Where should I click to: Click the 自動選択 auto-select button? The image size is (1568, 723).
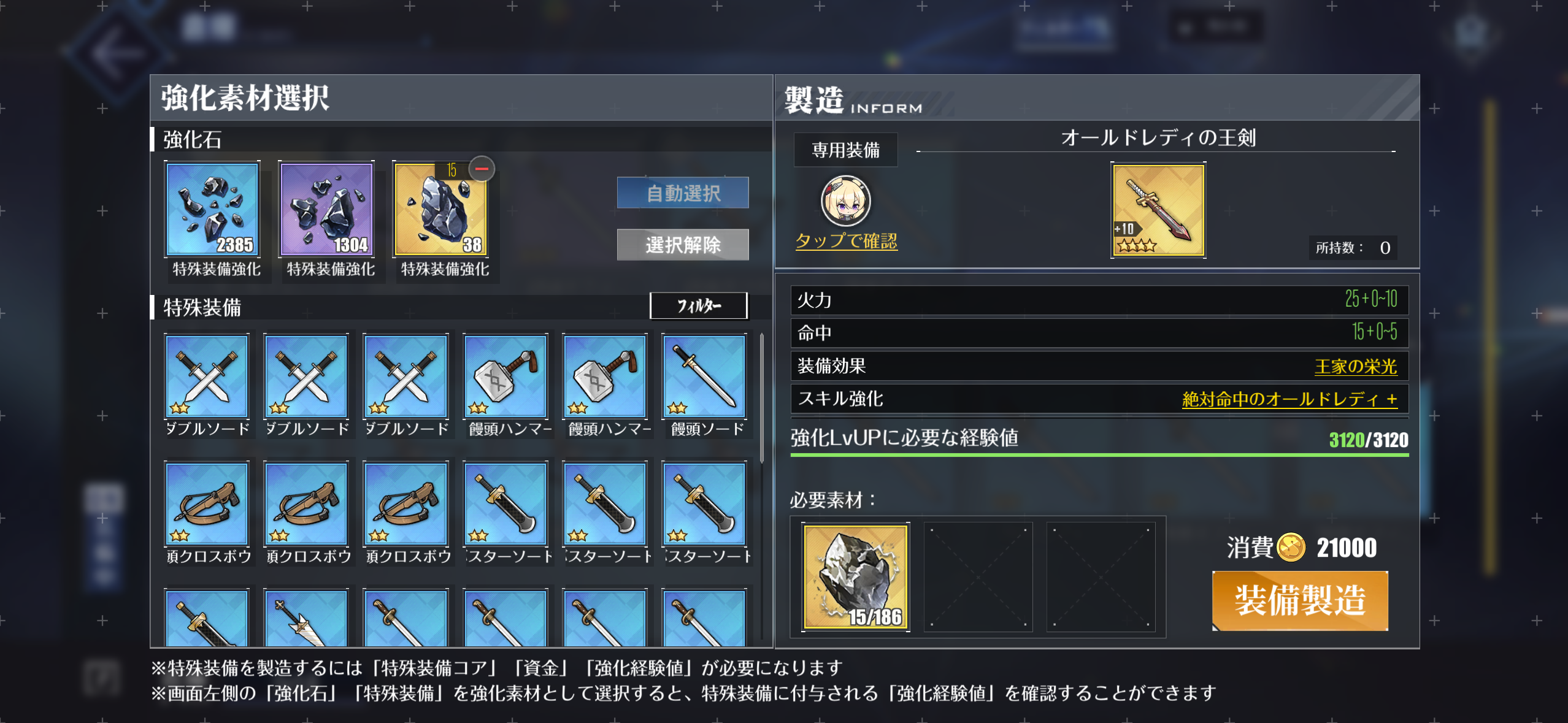683,193
